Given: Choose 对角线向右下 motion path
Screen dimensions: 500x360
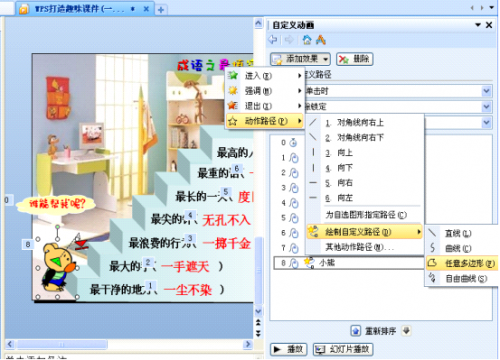Looking at the screenshot, I should 365,138.
